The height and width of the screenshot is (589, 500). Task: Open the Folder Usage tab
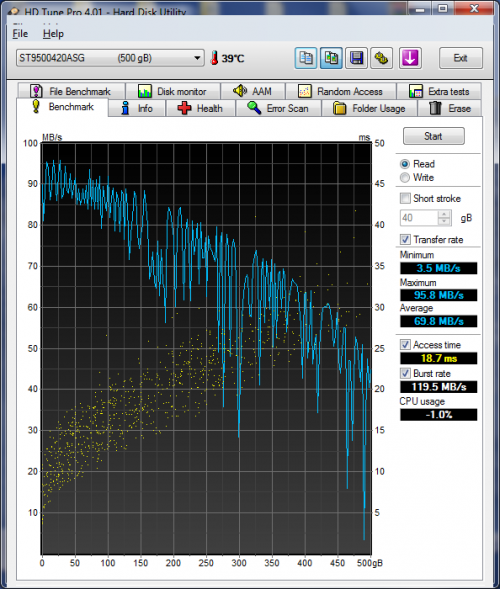(x=370, y=109)
